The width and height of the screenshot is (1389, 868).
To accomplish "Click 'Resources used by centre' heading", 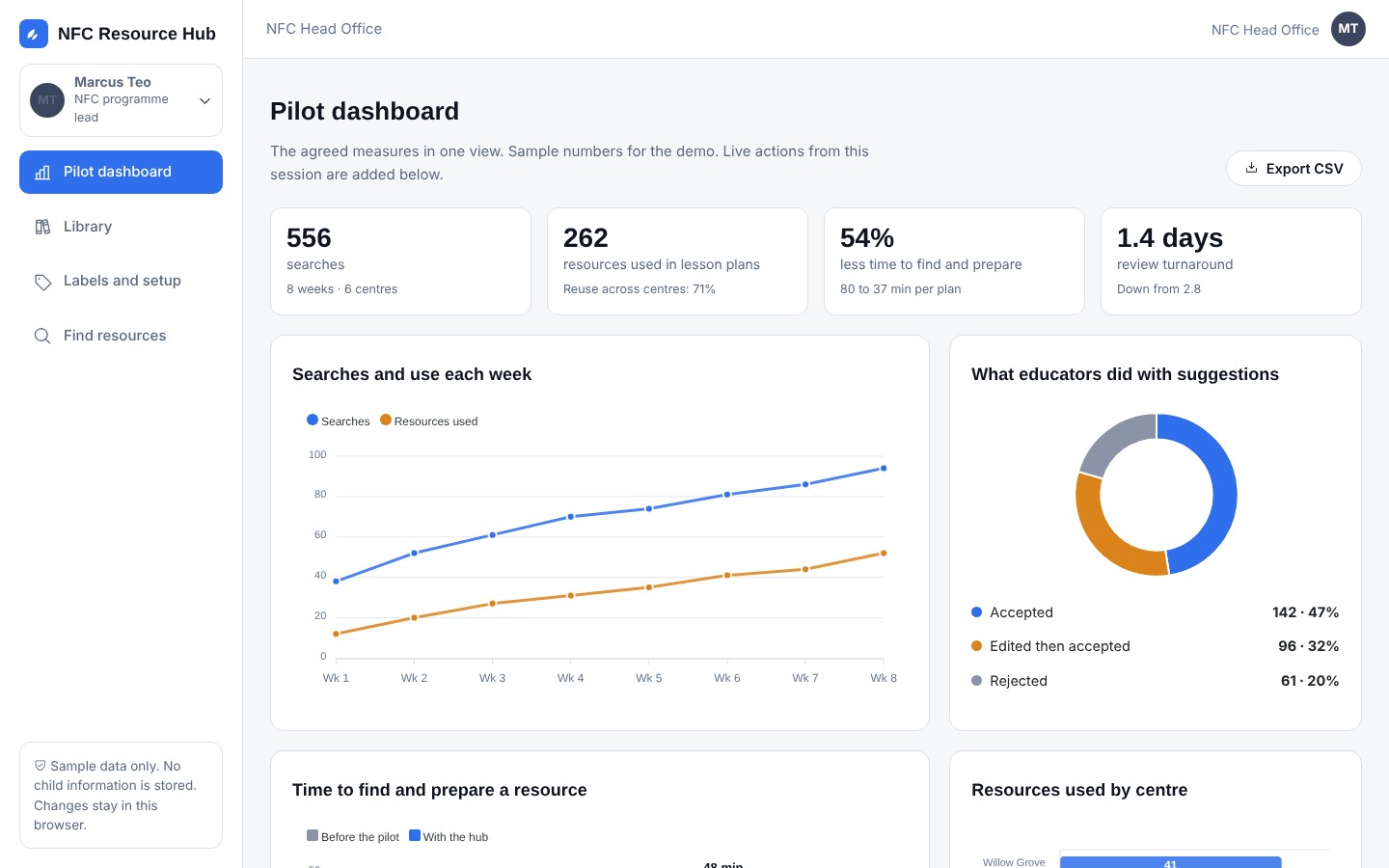I will tap(1079, 790).
